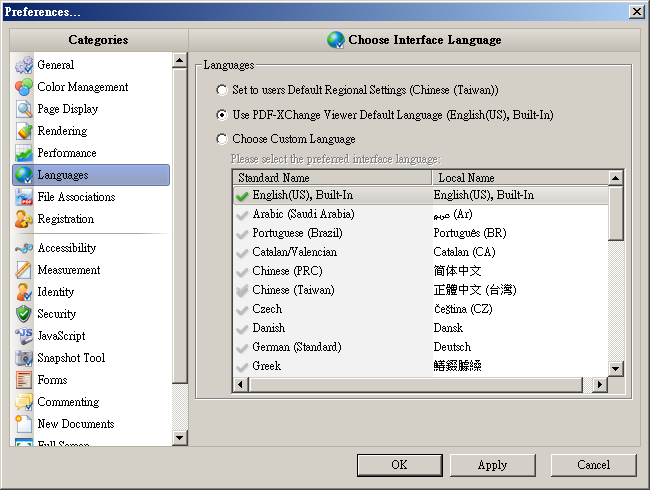Open the Rendering category
The width and height of the screenshot is (650, 490).
coord(91,131)
